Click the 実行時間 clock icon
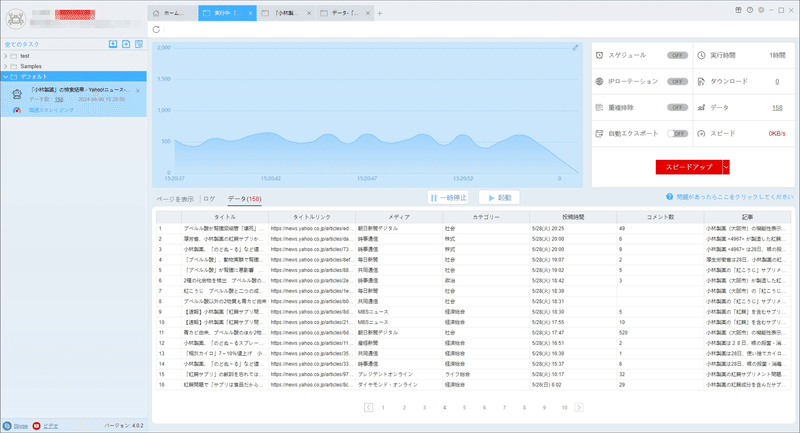The width and height of the screenshot is (800, 433). (x=701, y=55)
